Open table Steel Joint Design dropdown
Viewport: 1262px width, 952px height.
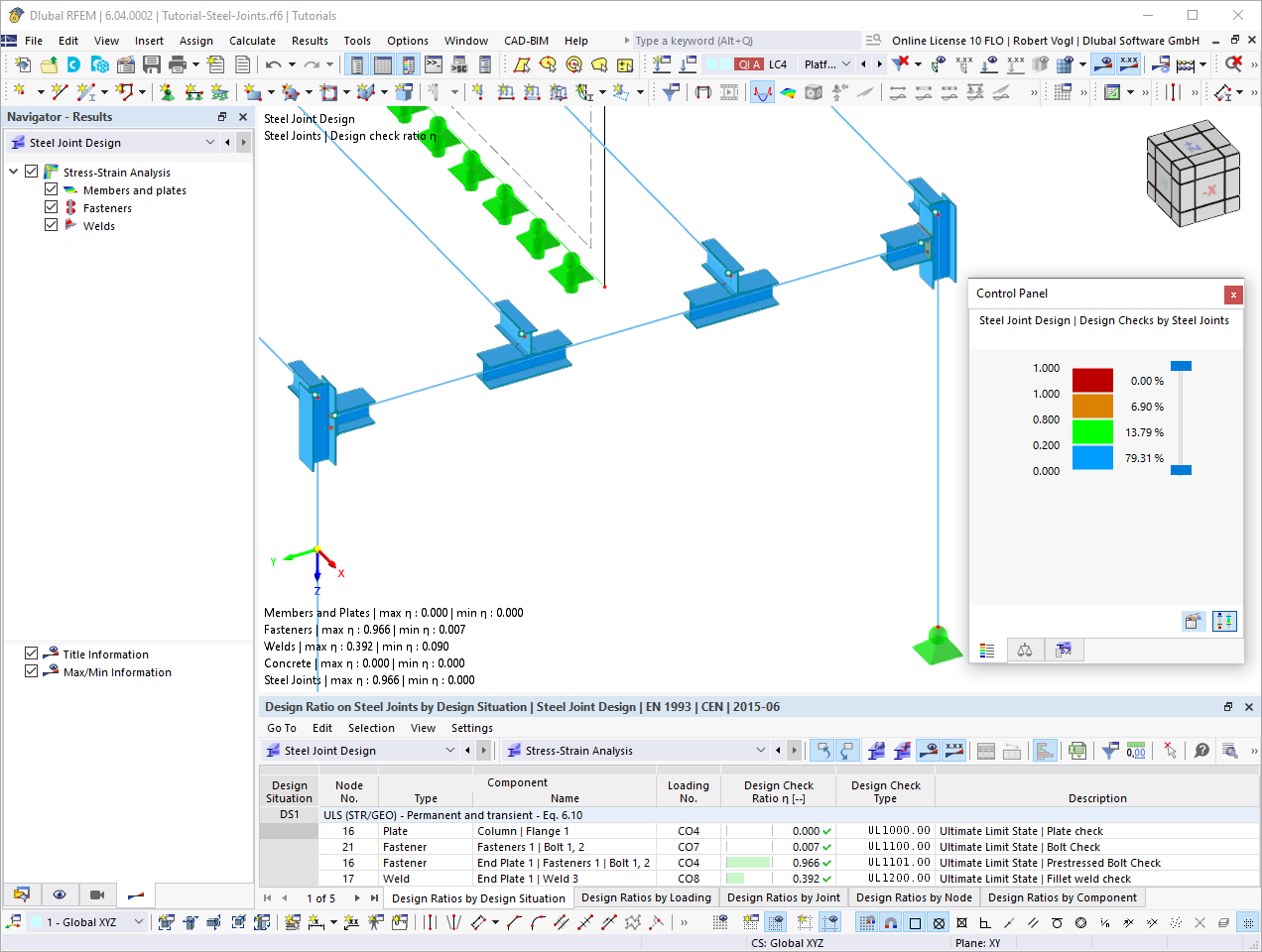pyautogui.click(x=449, y=751)
